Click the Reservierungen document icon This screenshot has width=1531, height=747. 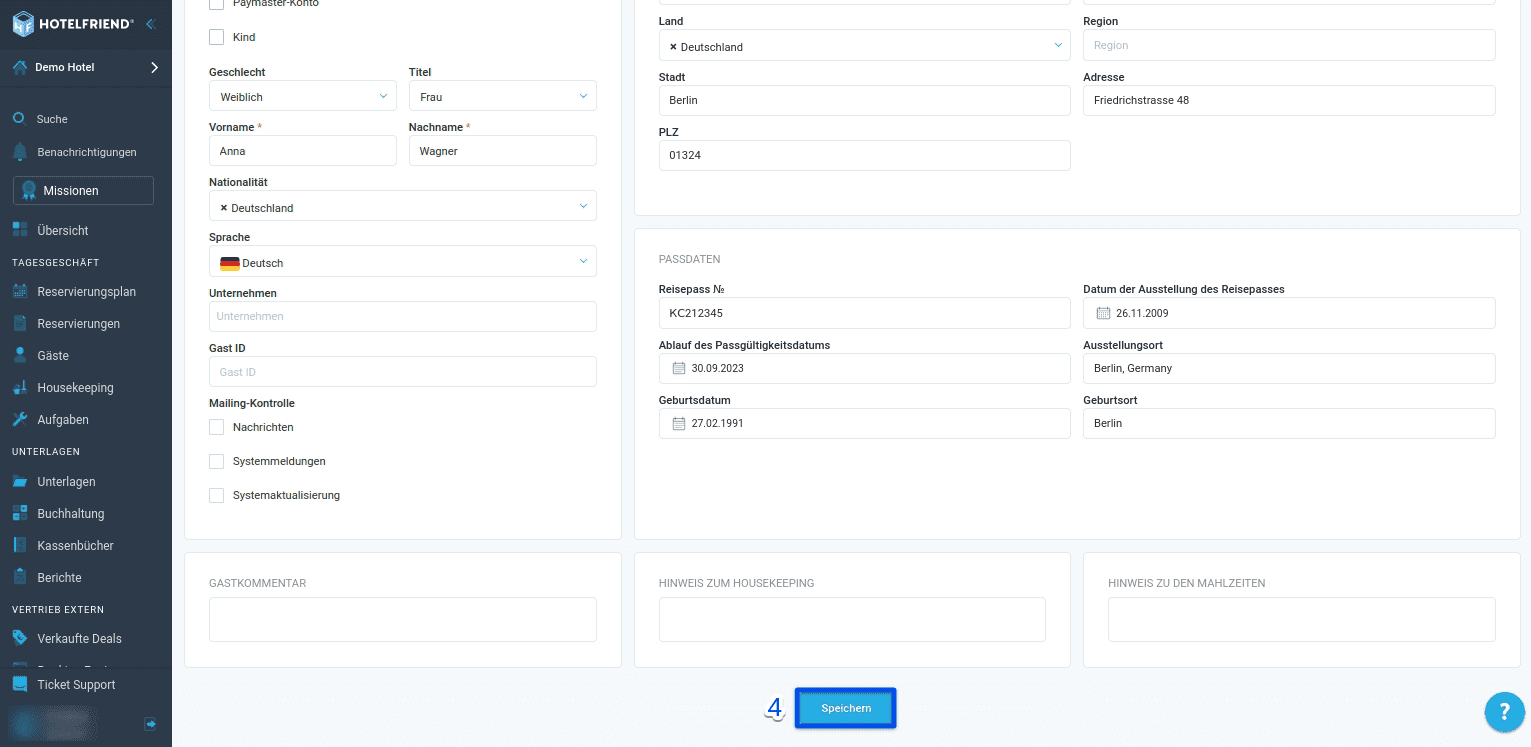20,324
